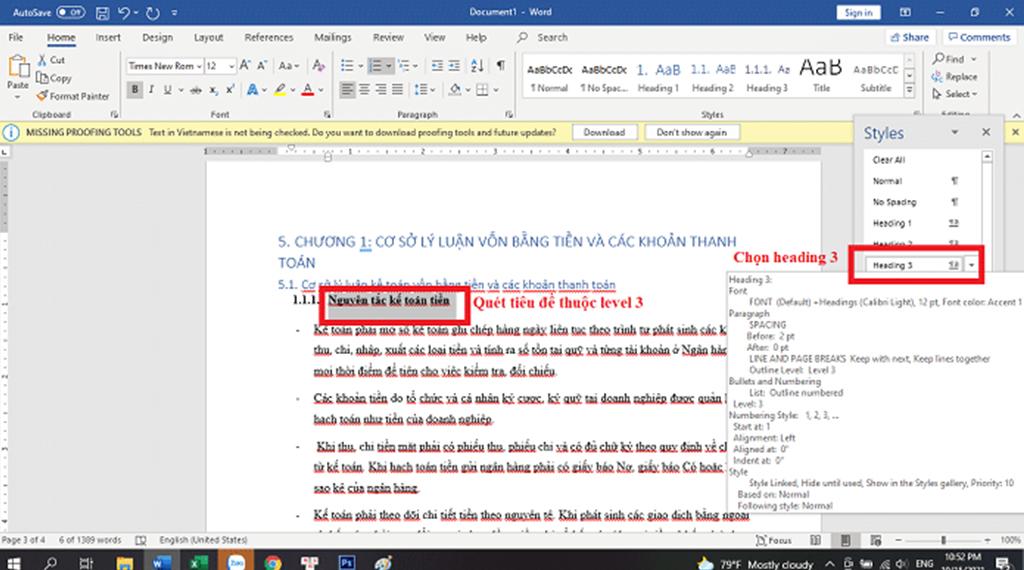
Task: Clear all formatting with the eraser A icon
Action: coord(319,65)
